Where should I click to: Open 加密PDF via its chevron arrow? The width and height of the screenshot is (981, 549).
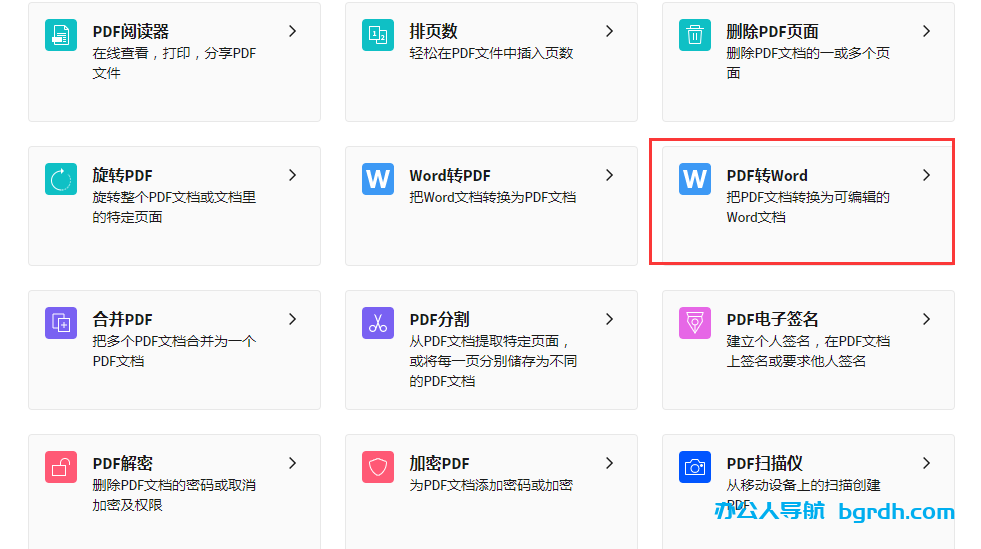[610, 463]
